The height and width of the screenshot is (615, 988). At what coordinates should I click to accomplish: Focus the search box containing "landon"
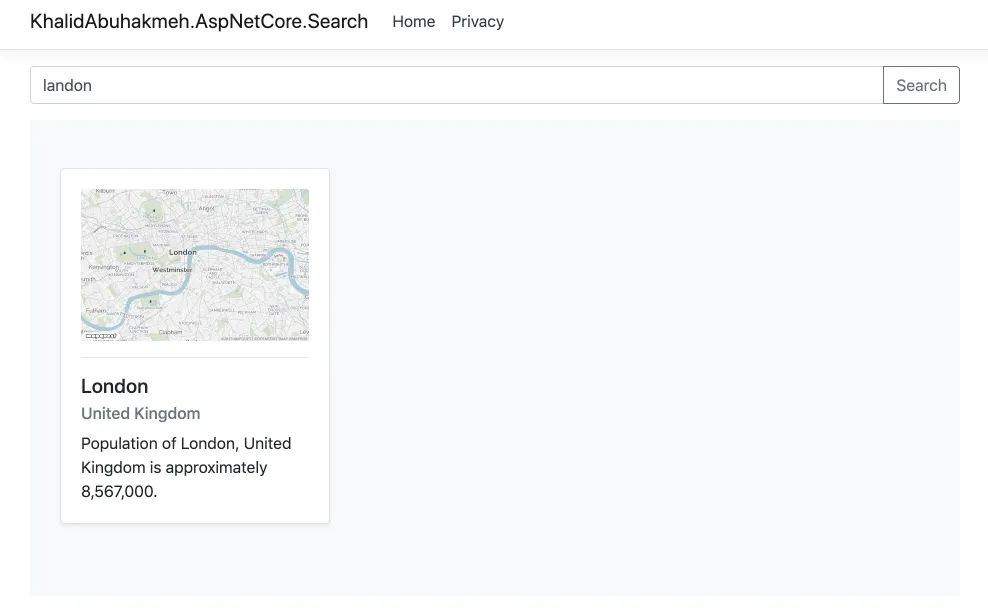(x=457, y=85)
